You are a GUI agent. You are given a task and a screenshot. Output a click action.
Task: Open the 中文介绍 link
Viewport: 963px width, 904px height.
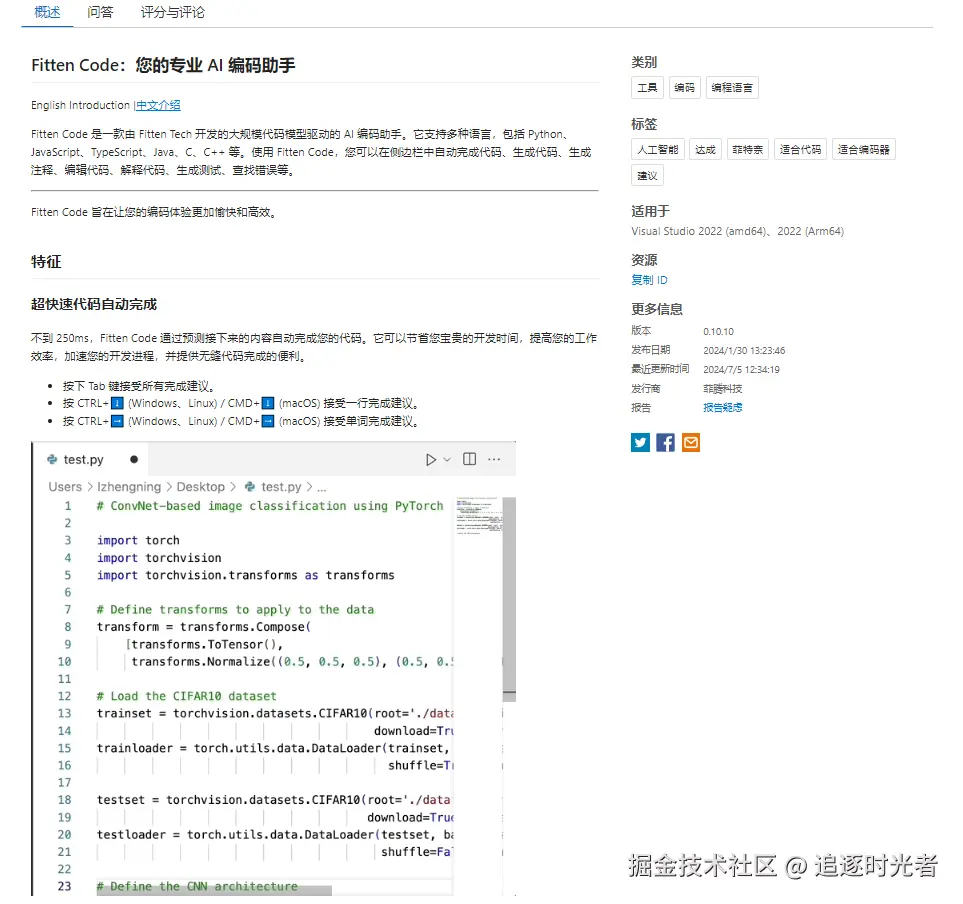coord(158,105)
